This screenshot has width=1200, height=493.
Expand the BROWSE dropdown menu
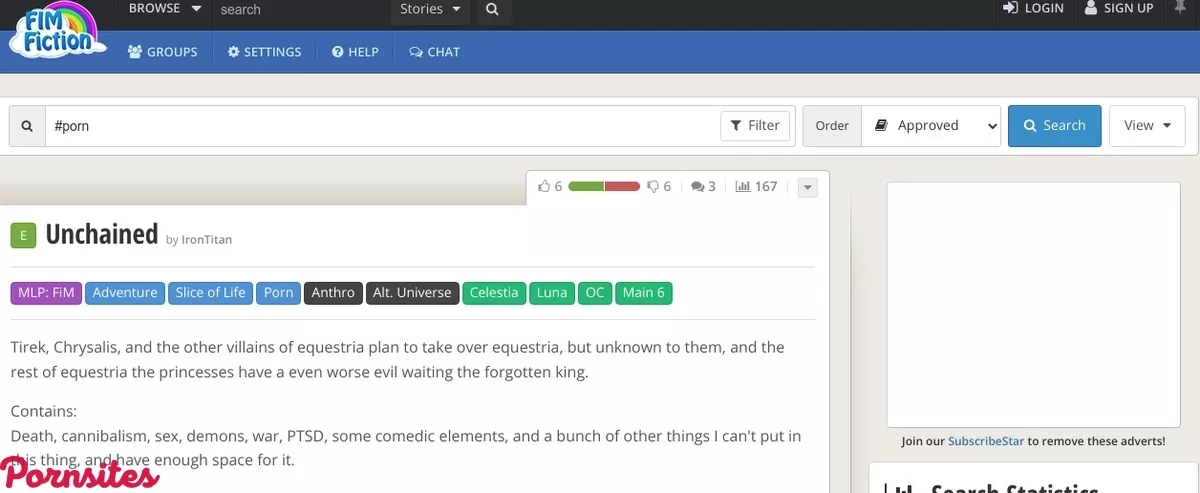click(165, 9)
